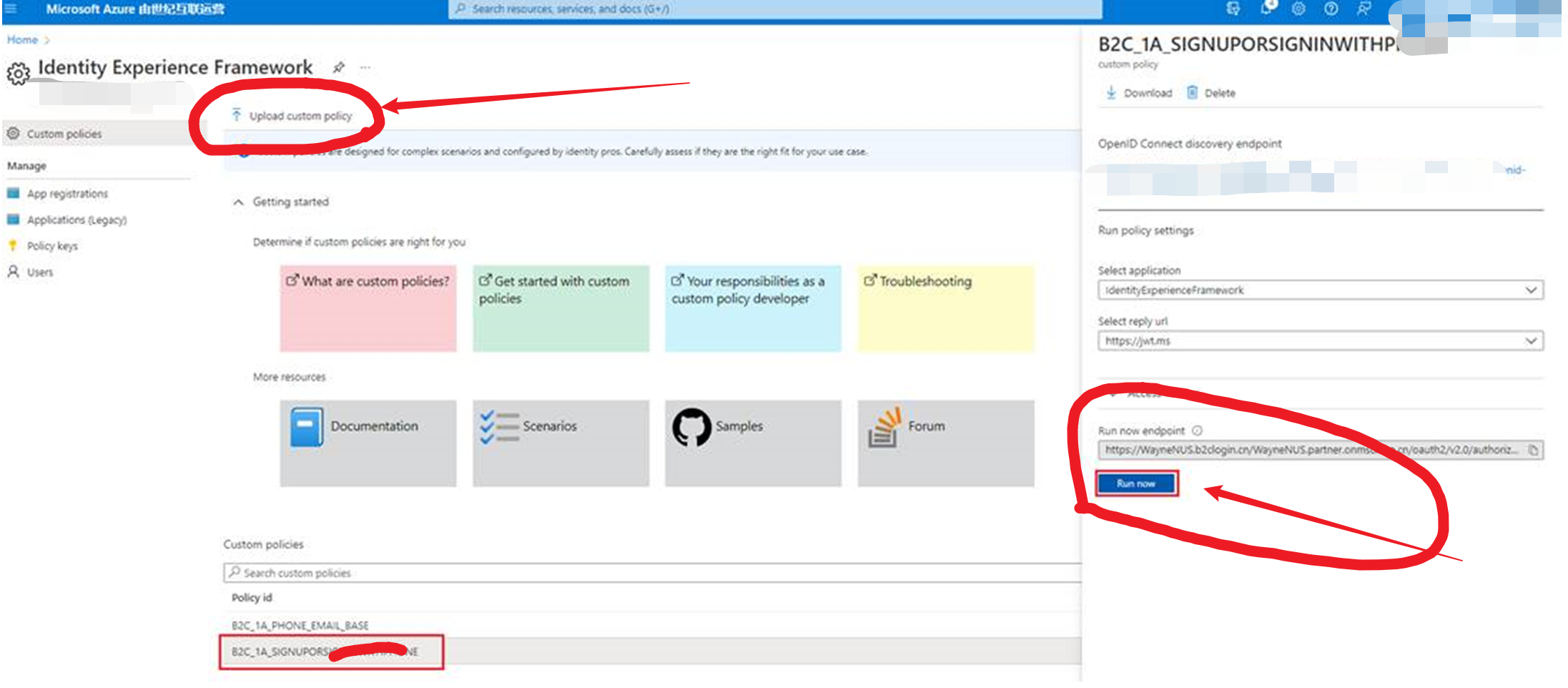Image resolution: width=1568 pixels, height=688 pixels.
Task: Collapse the Getting started section
Action: tap(239, 202)
